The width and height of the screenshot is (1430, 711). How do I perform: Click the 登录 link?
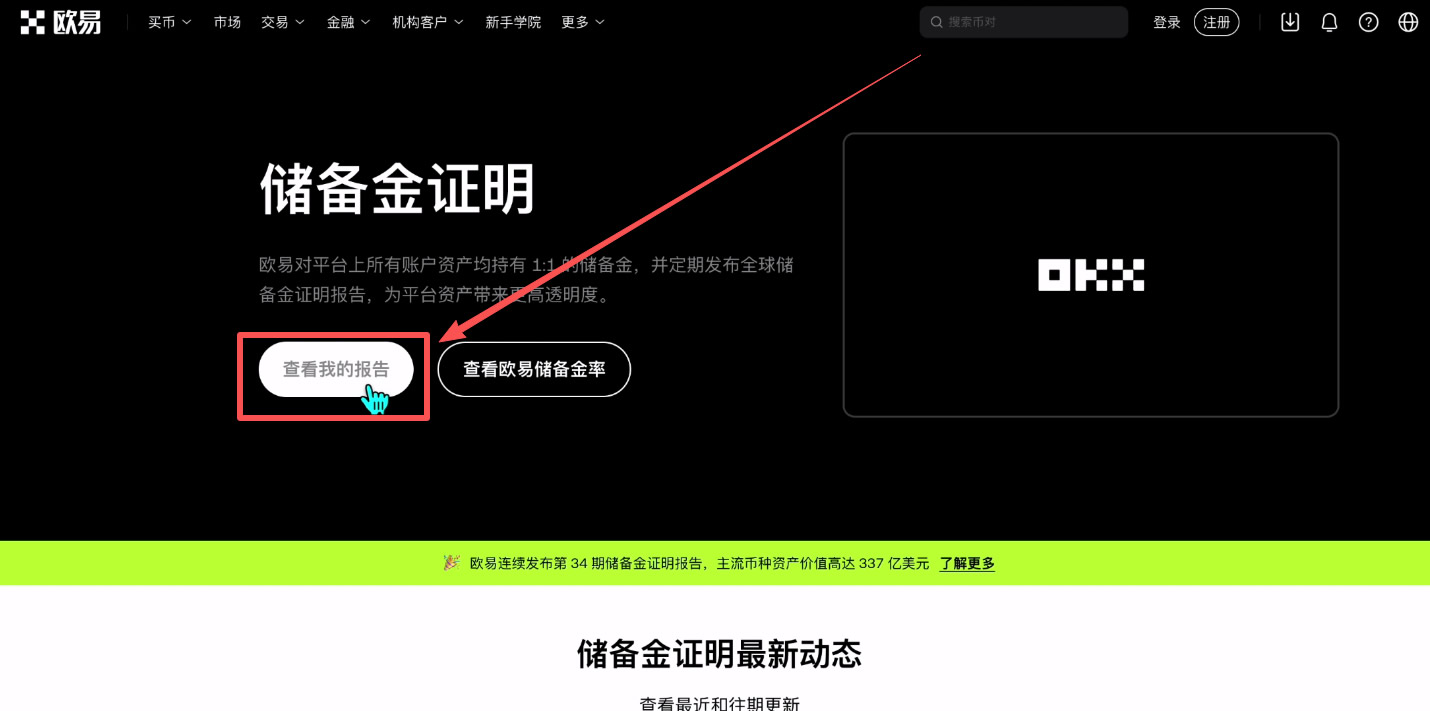pyautogui.click(x=1166, y=21)
